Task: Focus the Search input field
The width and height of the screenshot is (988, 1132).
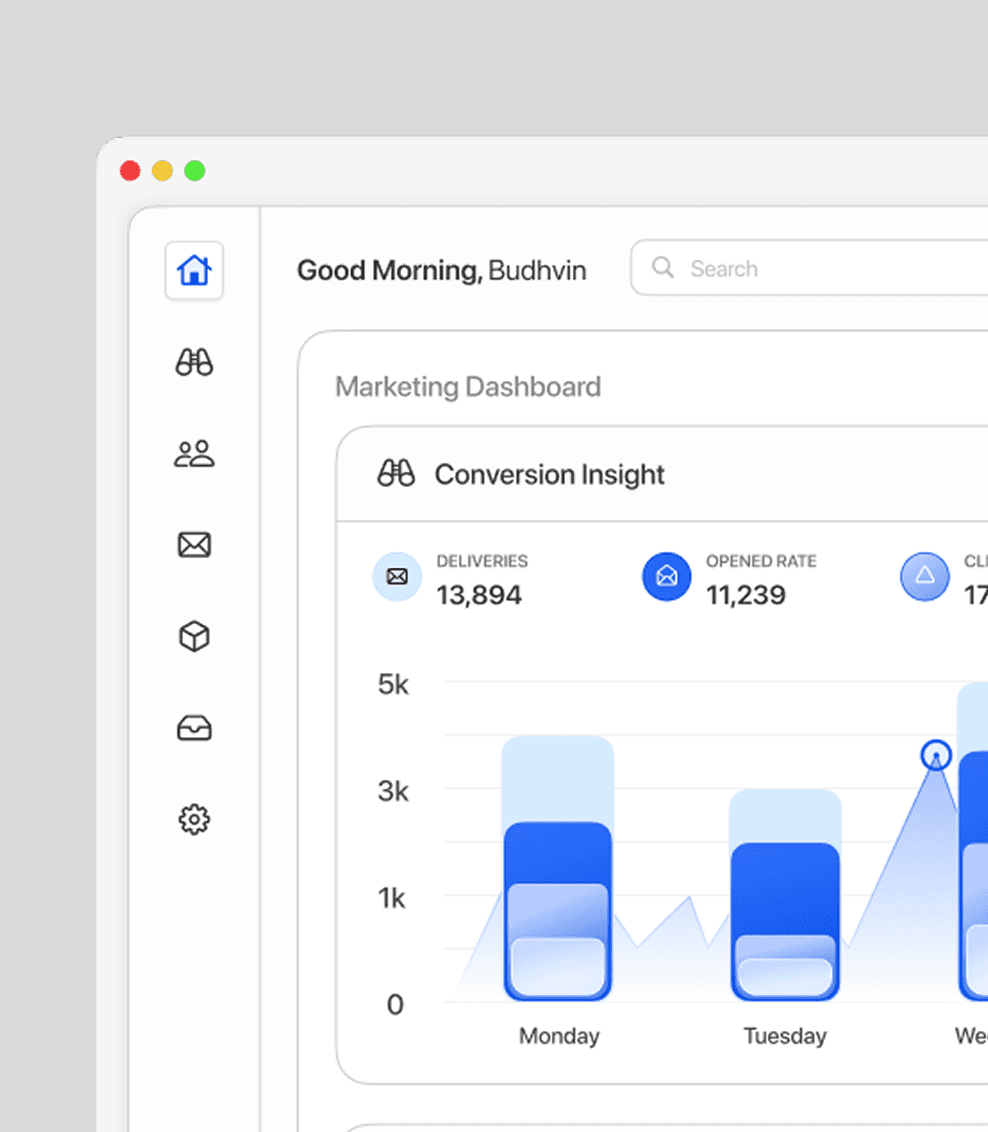Action: click(x=809, y=268)
